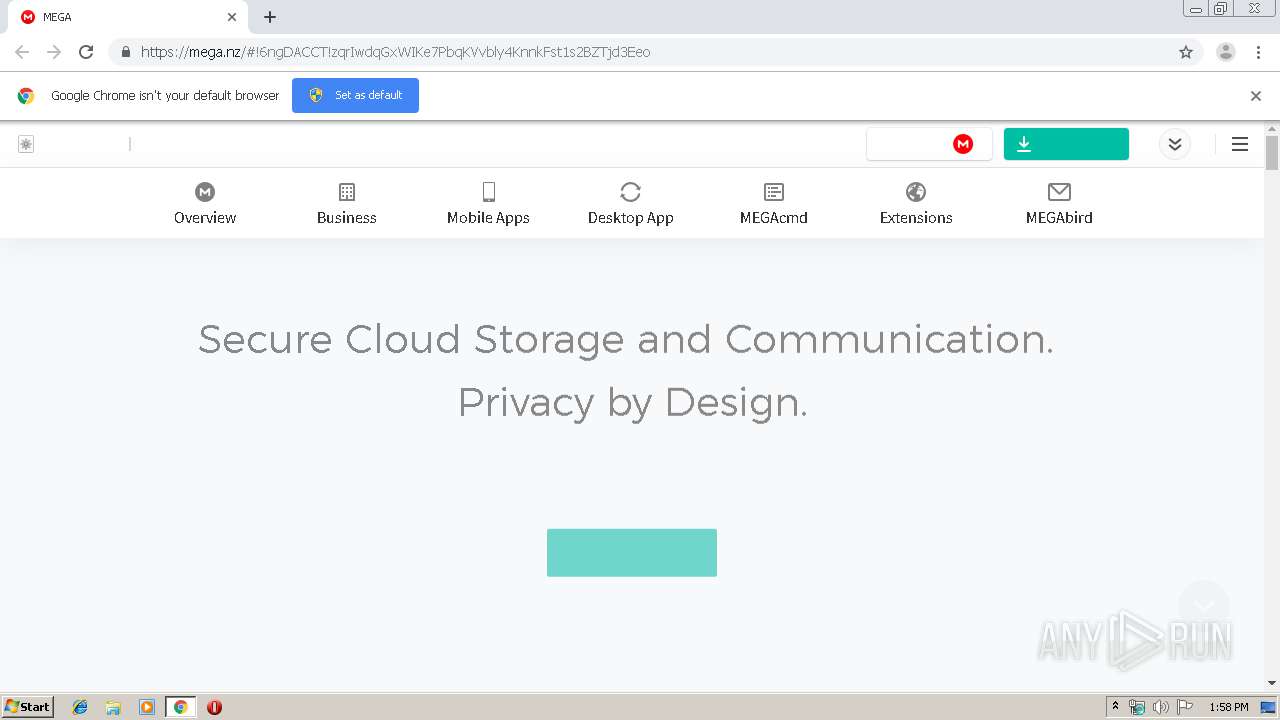This screenshot has width=1280, height=720.
Task: Switch to Chrome in the taskbar
Action: pyautogui.click(x=180, y=707)
